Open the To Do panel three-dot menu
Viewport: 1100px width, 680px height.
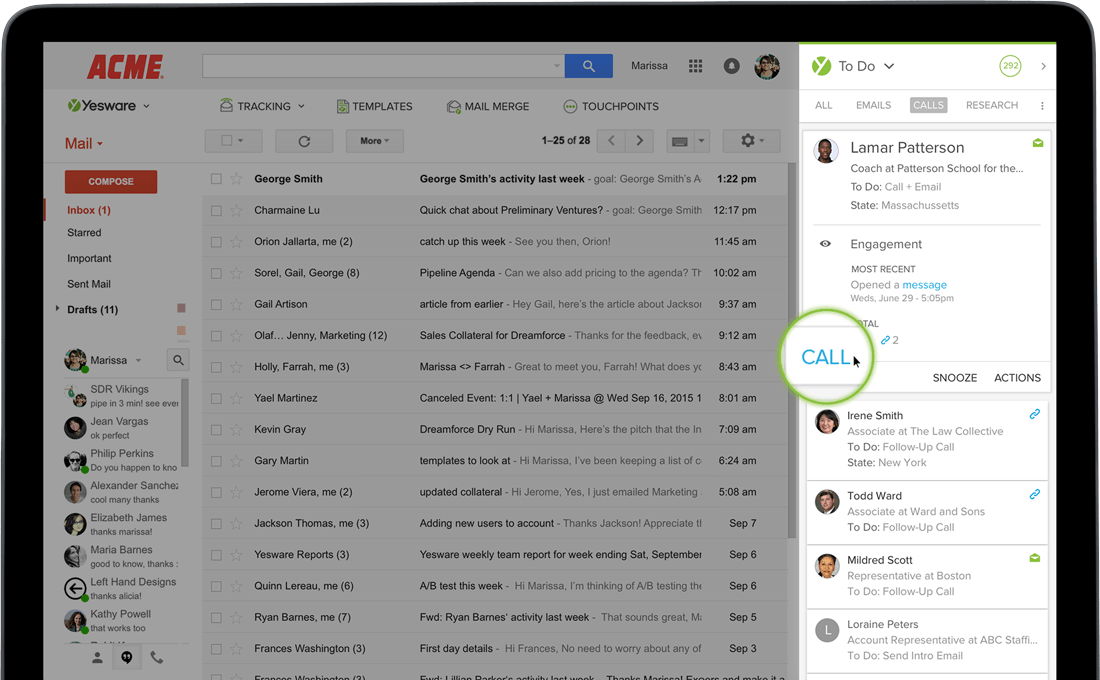coord(1042,105)
